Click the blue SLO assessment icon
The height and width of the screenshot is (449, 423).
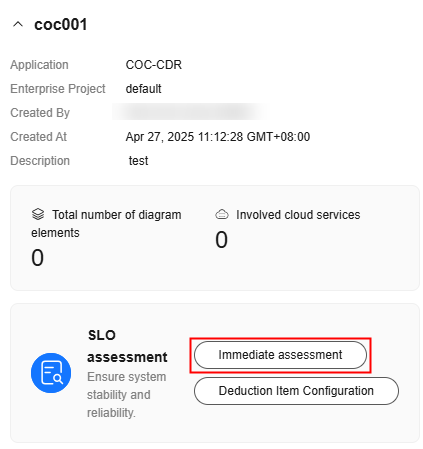[x=51, y=373]
